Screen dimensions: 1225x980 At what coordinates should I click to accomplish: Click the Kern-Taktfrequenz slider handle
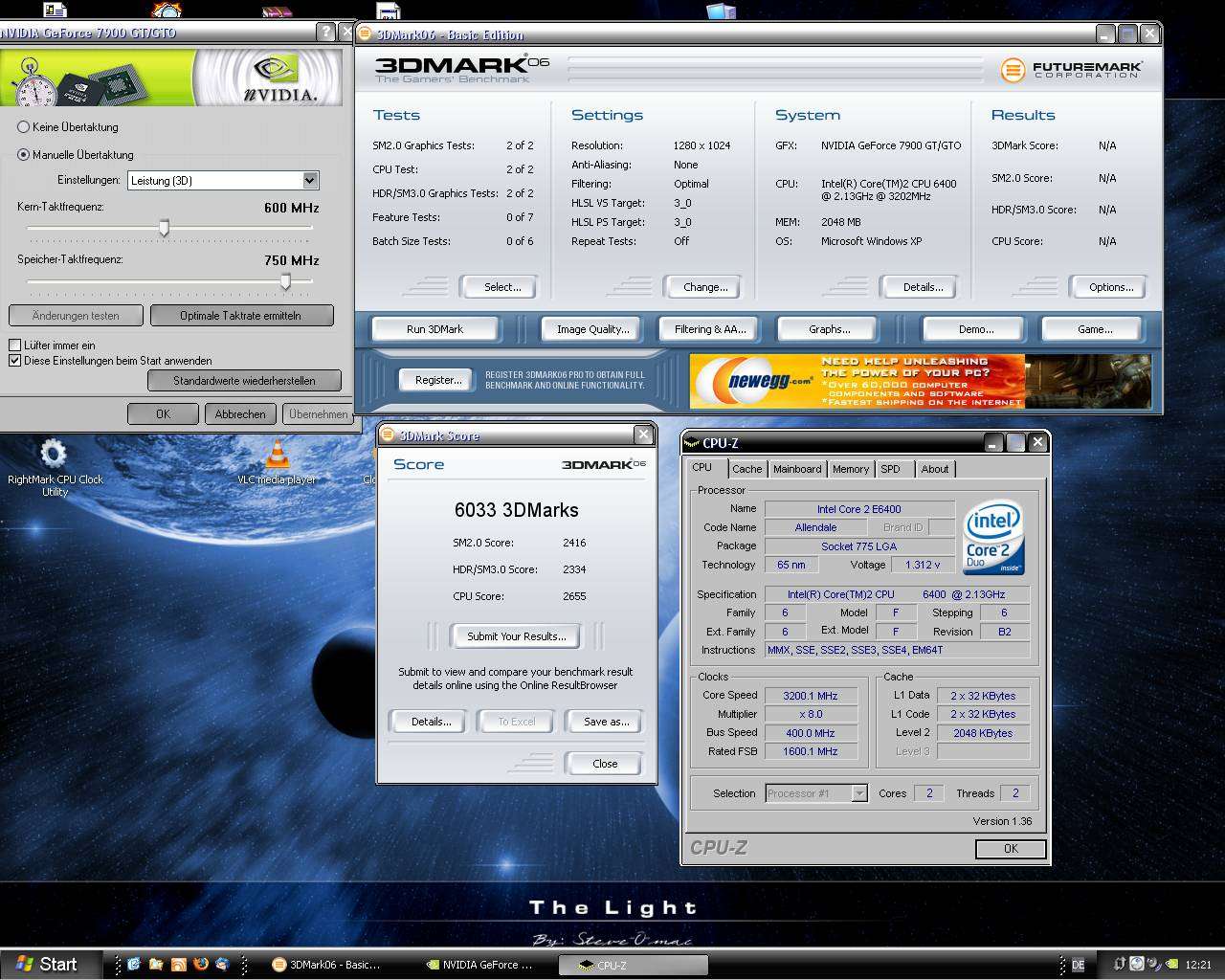point(165,228)
